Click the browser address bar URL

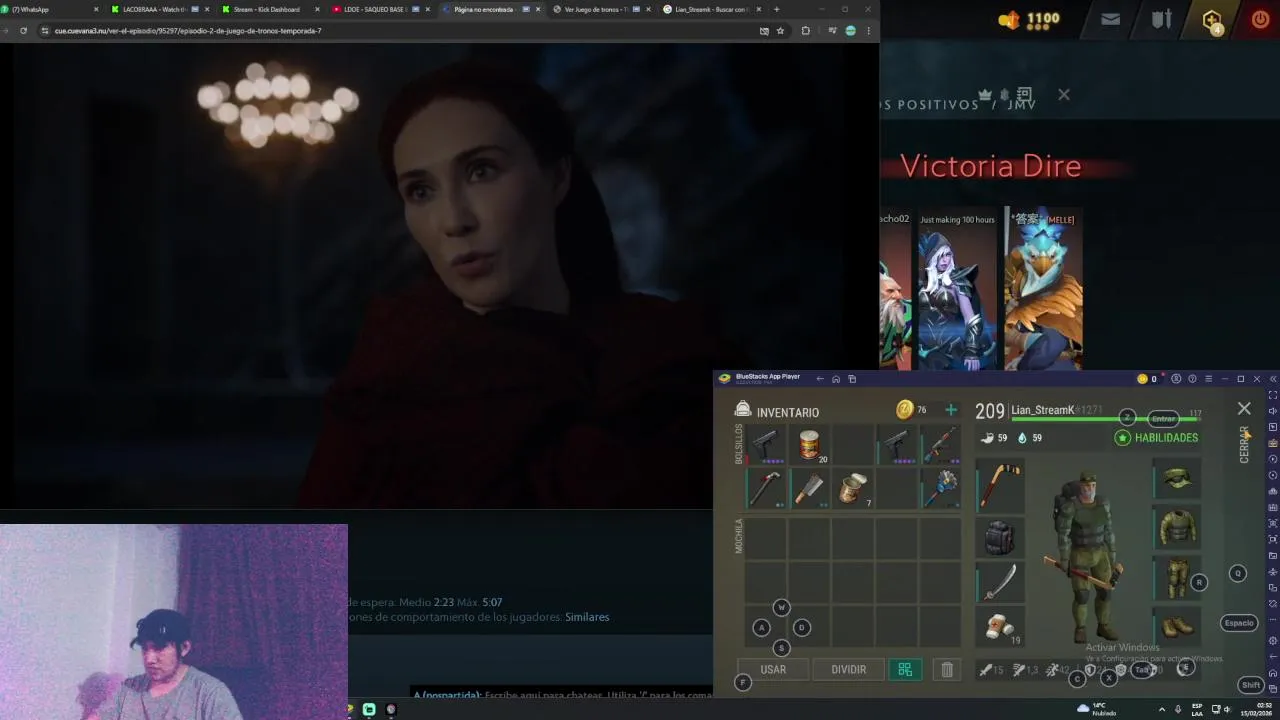click(x=188, y=31)
